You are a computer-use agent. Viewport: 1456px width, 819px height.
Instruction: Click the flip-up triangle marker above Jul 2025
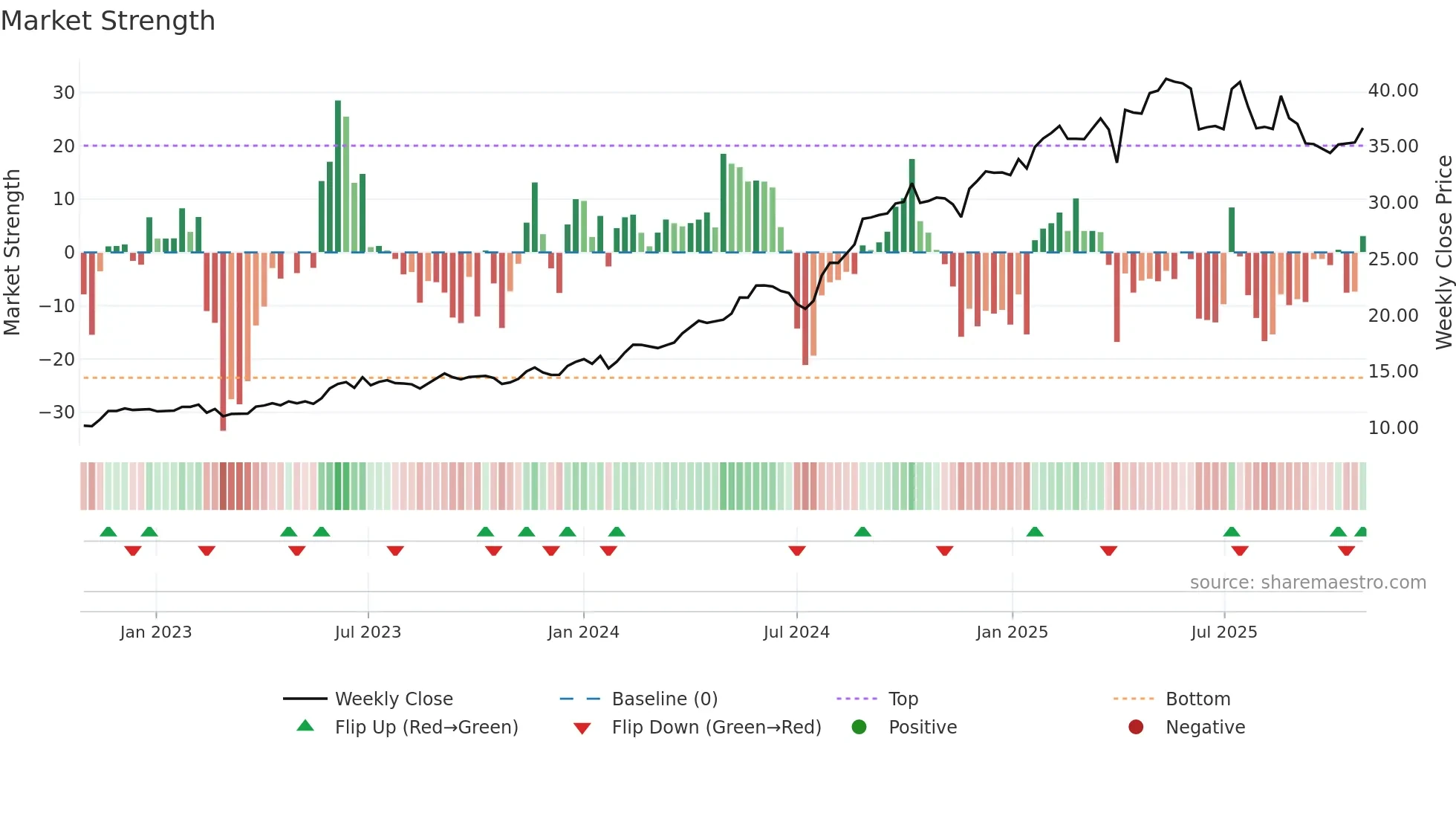pos(1231,532)
